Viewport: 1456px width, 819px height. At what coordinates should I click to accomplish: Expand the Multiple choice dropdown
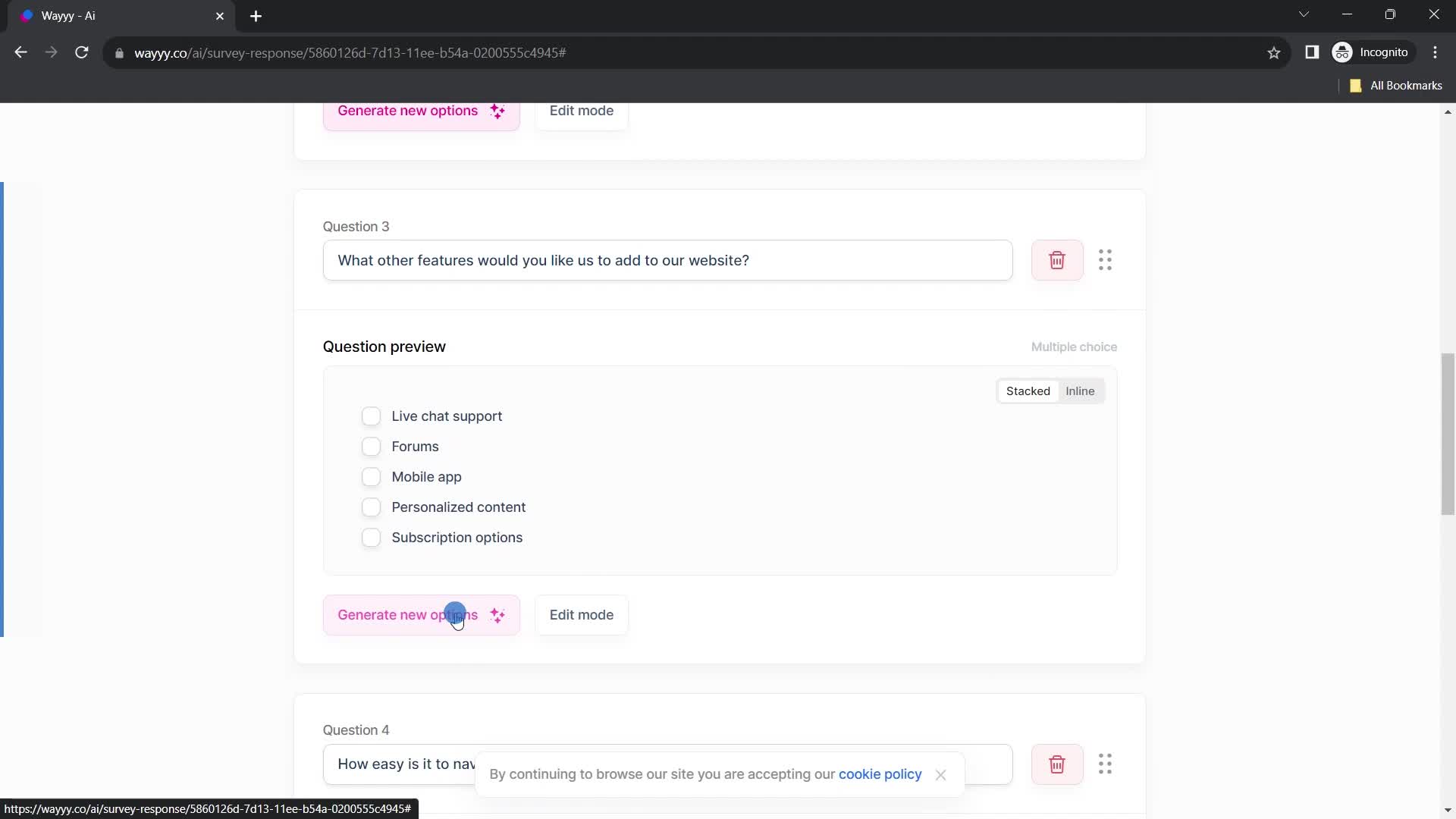coord(1077,347)
